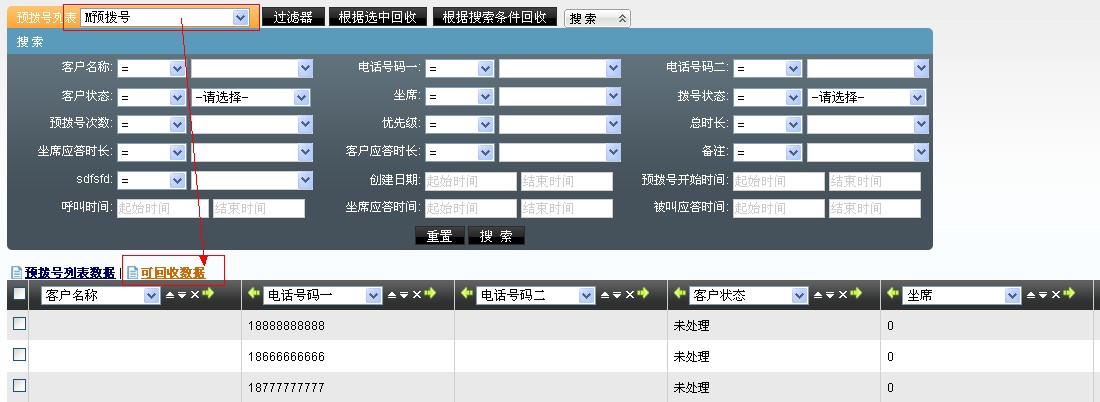
Task: Move 电话号码二 column left with green arrow
Action: 466,295
